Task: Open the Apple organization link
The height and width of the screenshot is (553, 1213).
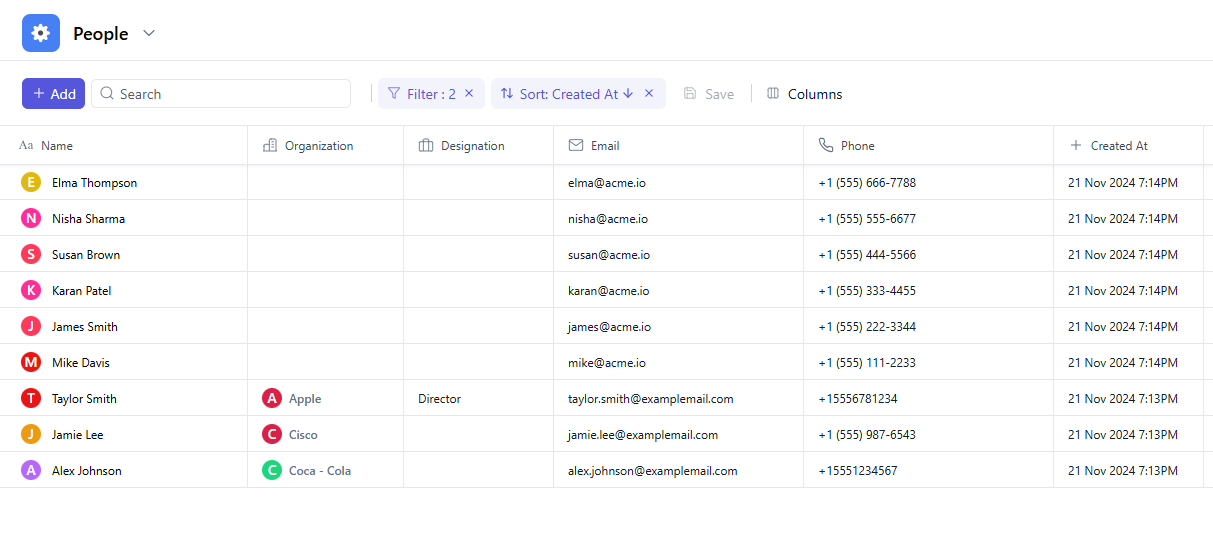Action: coord(305,399)
